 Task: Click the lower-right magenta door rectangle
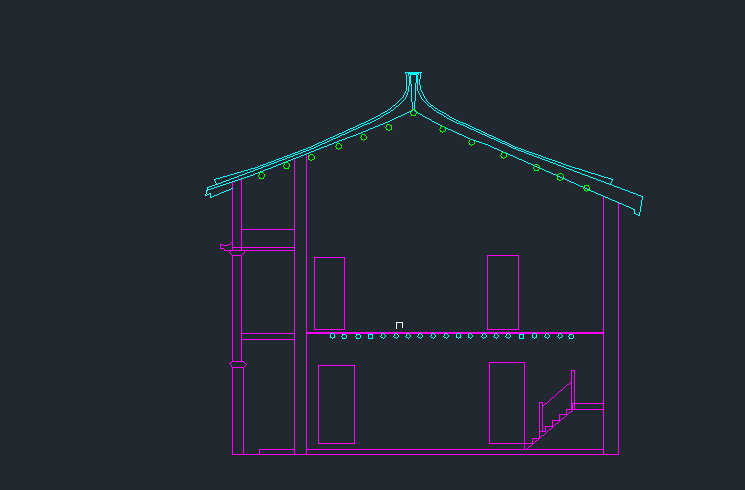[507, 403]
